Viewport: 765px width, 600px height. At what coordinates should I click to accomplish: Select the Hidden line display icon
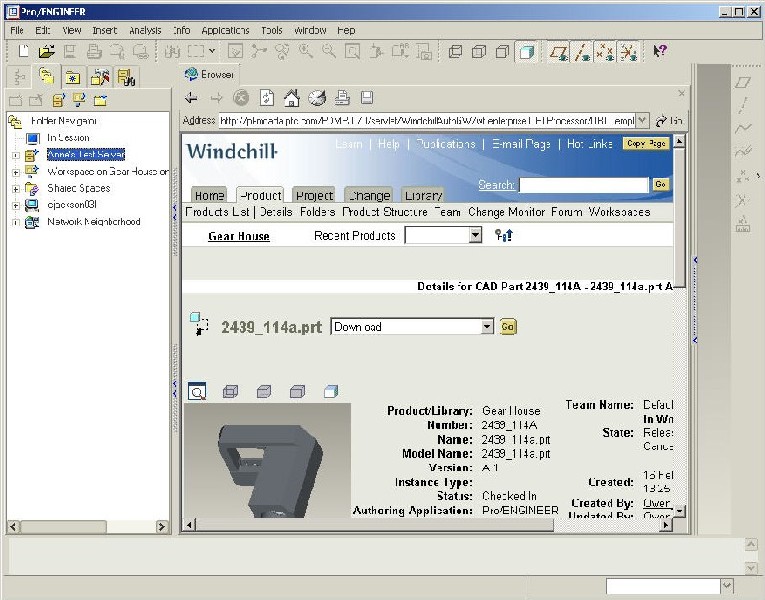(x=479, y=51)
